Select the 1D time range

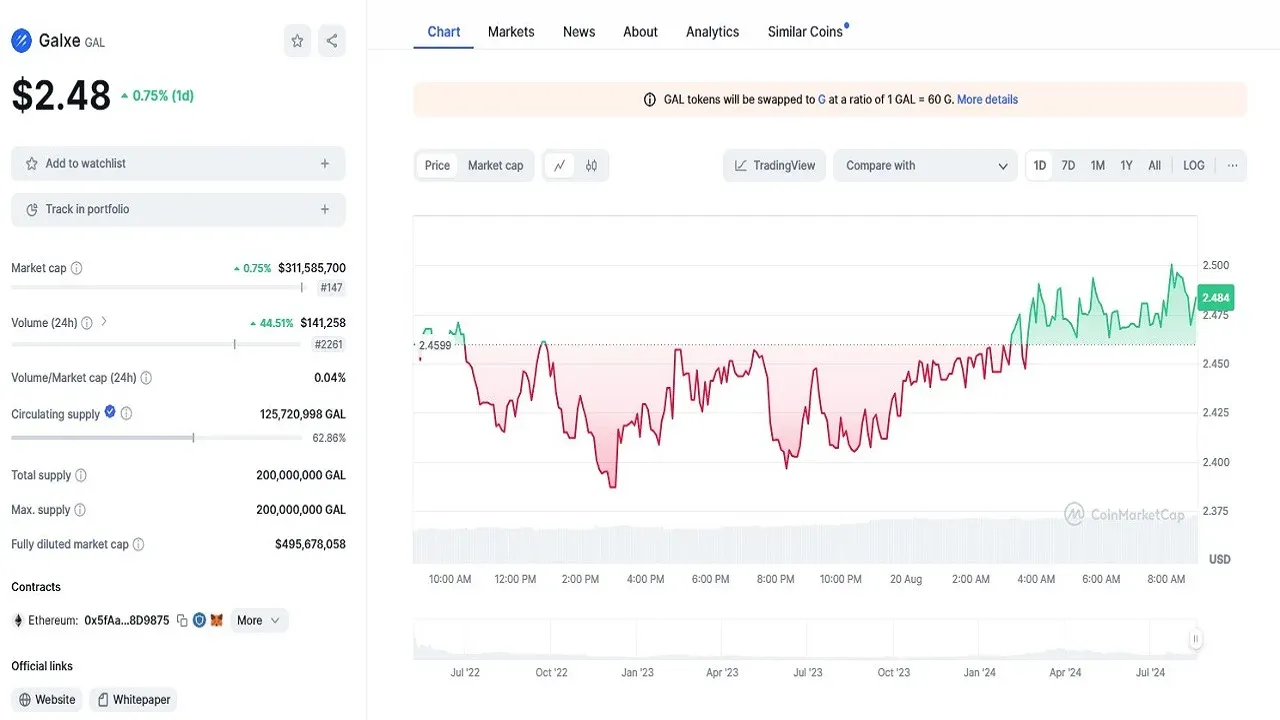coord(1040,166)
